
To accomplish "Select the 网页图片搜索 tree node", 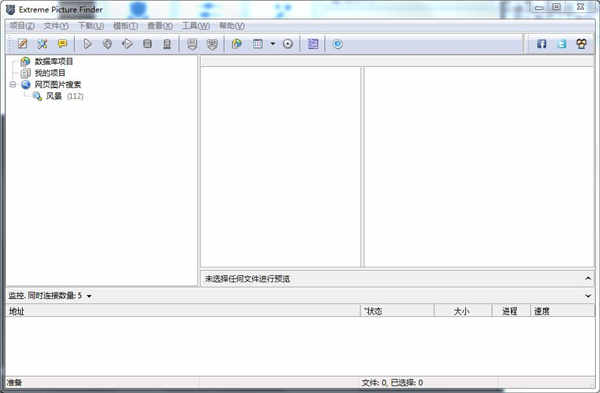I will [58, 85].
